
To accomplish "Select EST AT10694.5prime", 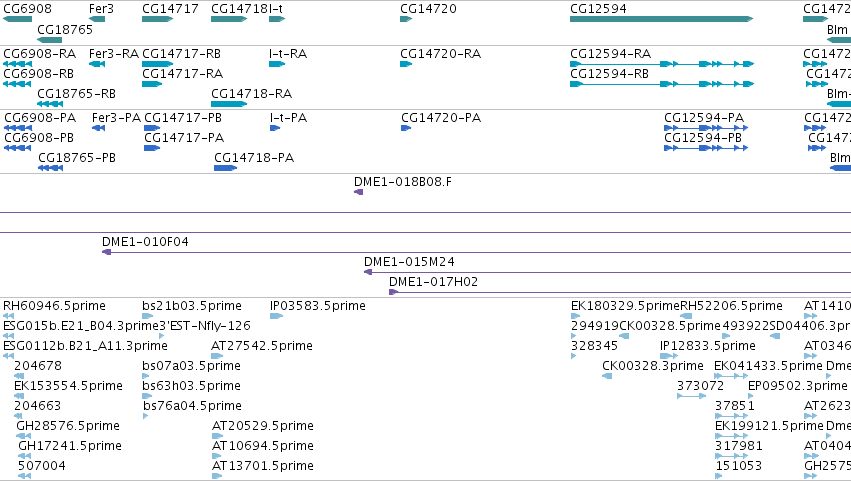I will point(263,447).
